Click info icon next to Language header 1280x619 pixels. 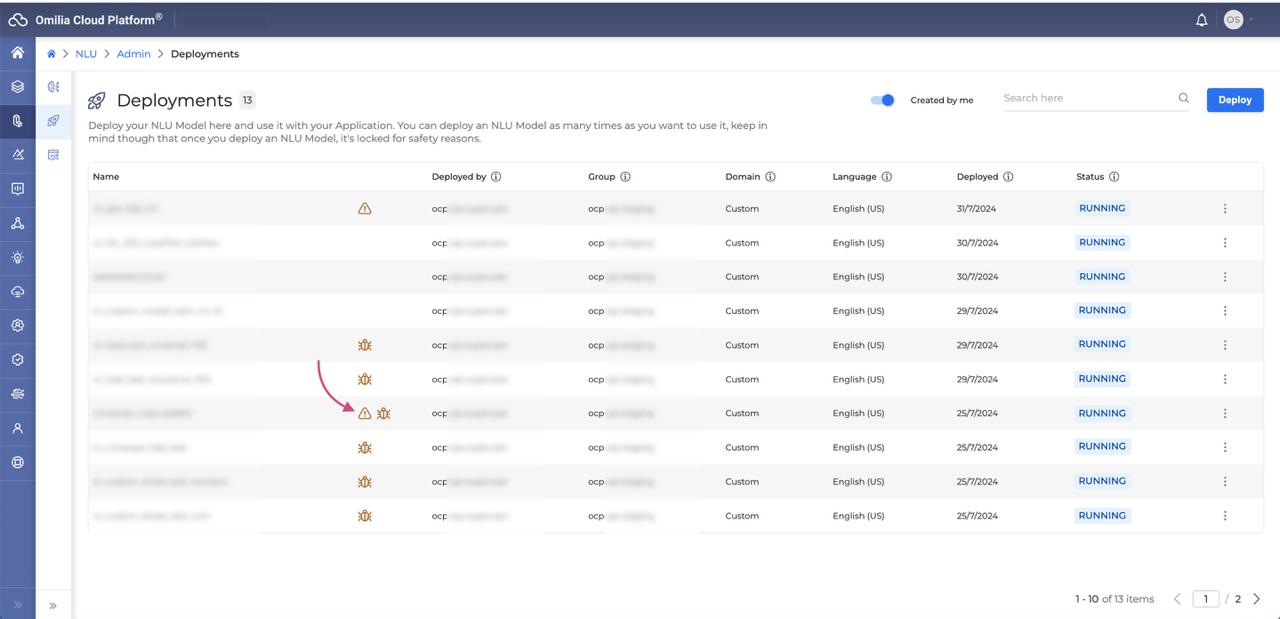coord(886,177)
